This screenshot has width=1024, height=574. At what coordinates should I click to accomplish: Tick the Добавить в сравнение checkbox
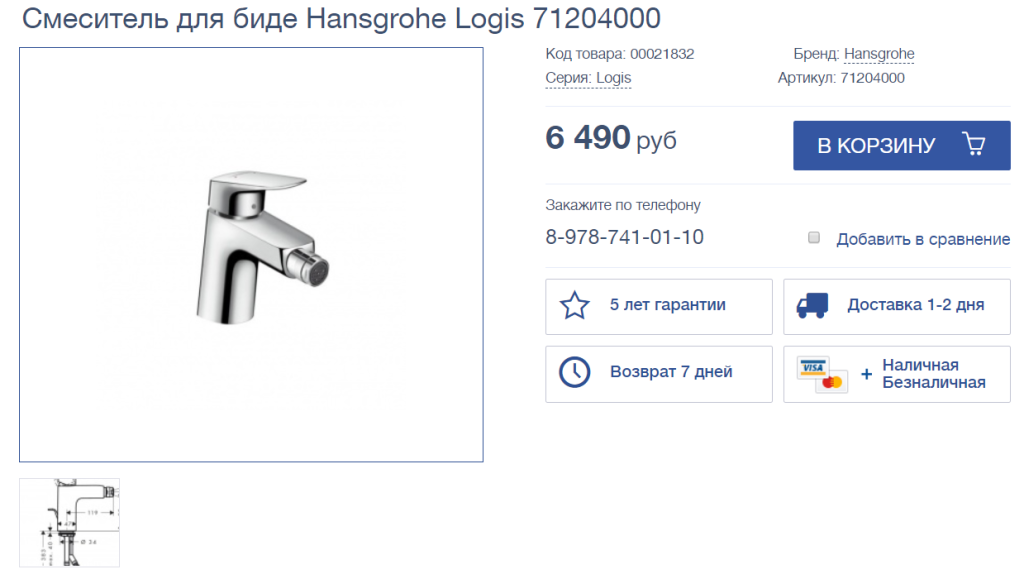[814, 237]
